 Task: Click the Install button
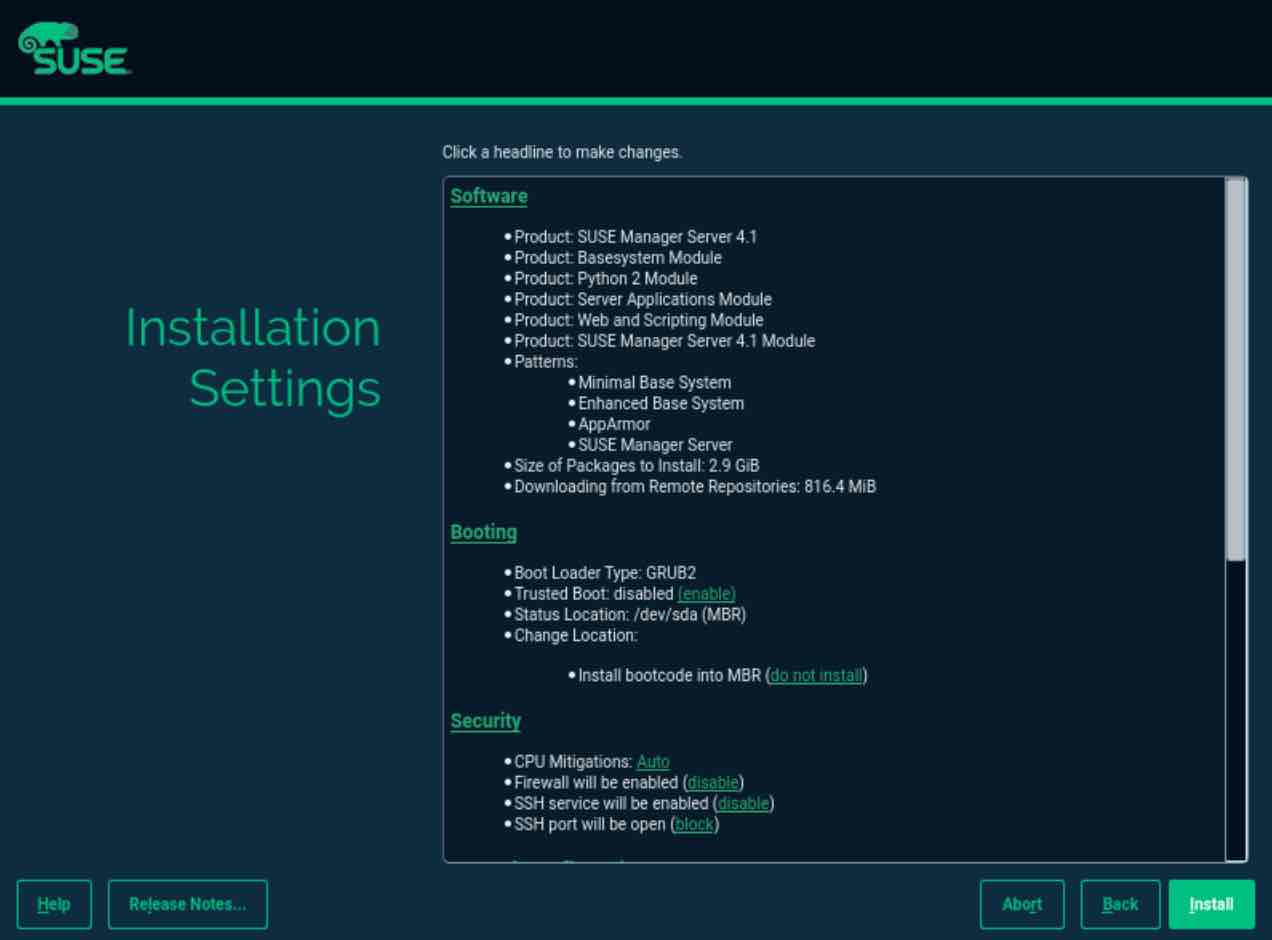click(1211, 904)
